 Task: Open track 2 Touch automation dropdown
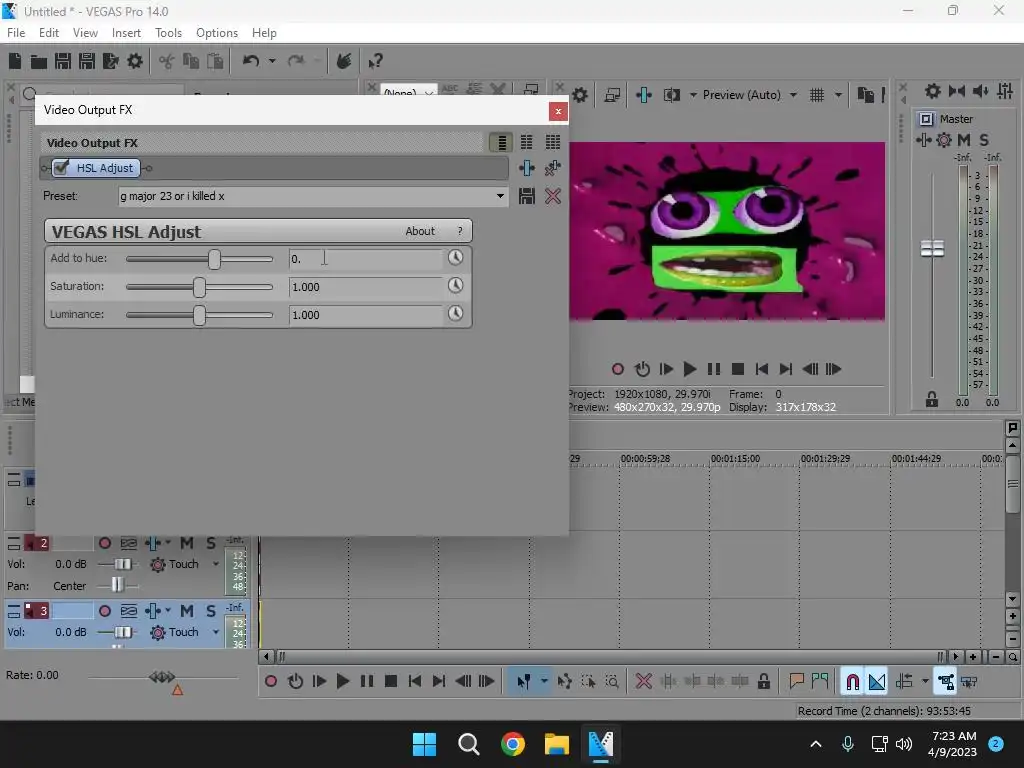[216, 564]
